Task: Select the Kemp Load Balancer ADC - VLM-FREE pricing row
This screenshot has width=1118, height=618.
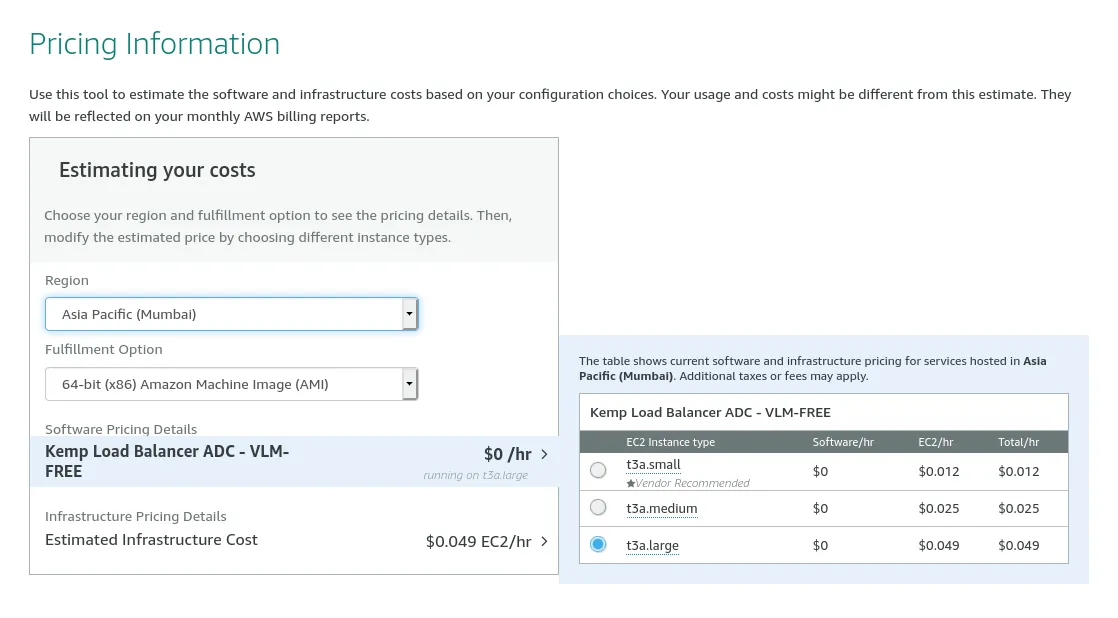Action: point(294,461)
